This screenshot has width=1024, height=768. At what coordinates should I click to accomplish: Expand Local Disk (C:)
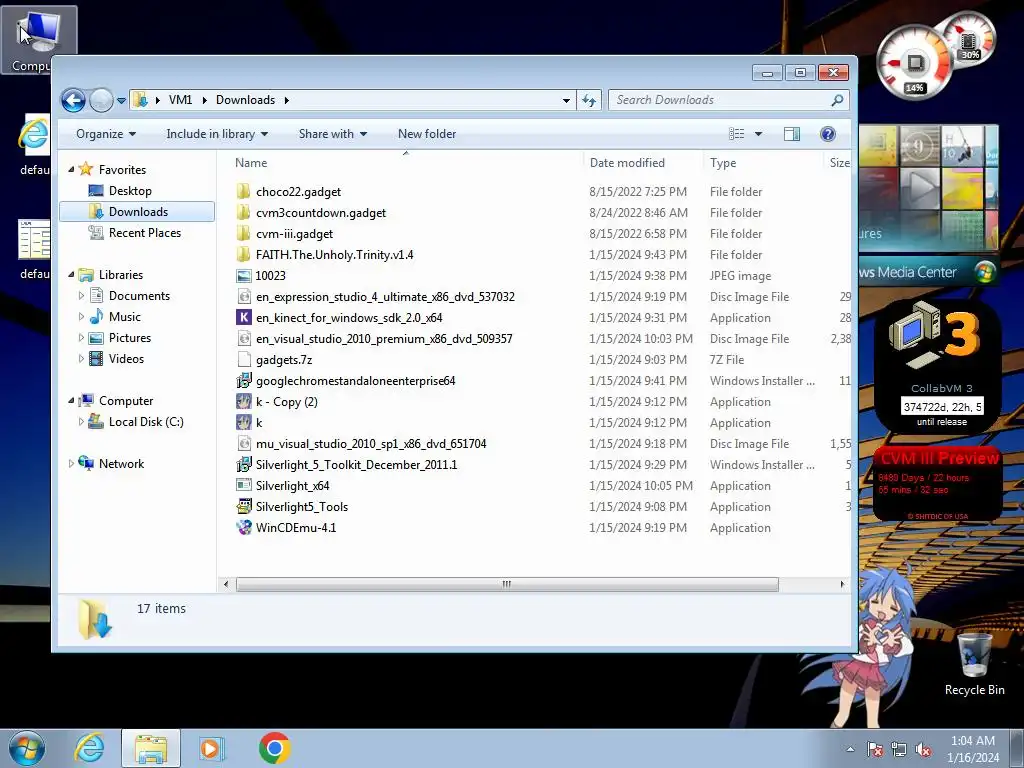tap(81, 422)
